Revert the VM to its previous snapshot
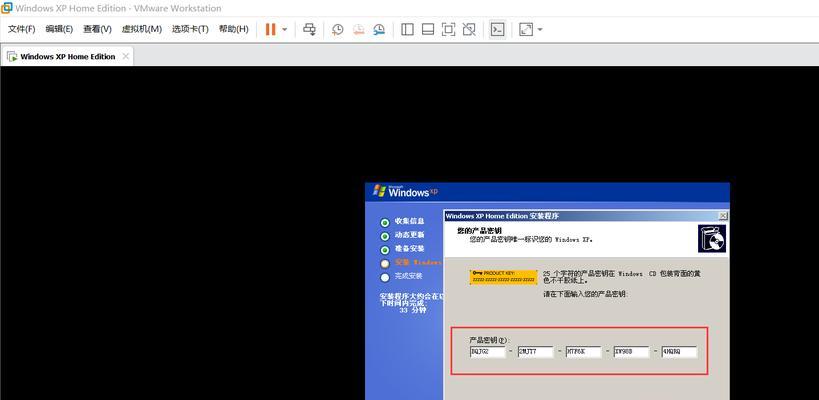The width and height of the screenshot is (819, 400). point(358,29)
